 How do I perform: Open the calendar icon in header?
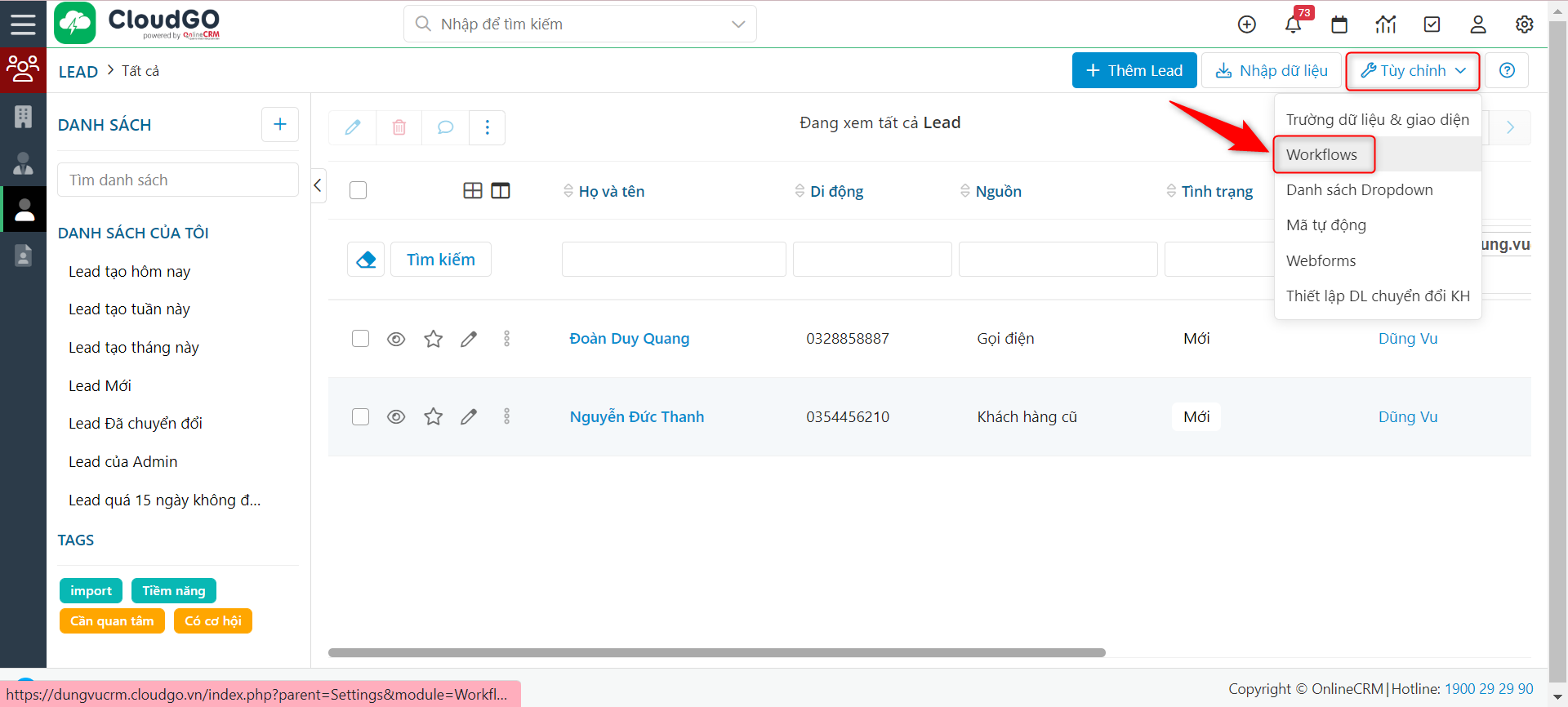tap(1339, 24)
